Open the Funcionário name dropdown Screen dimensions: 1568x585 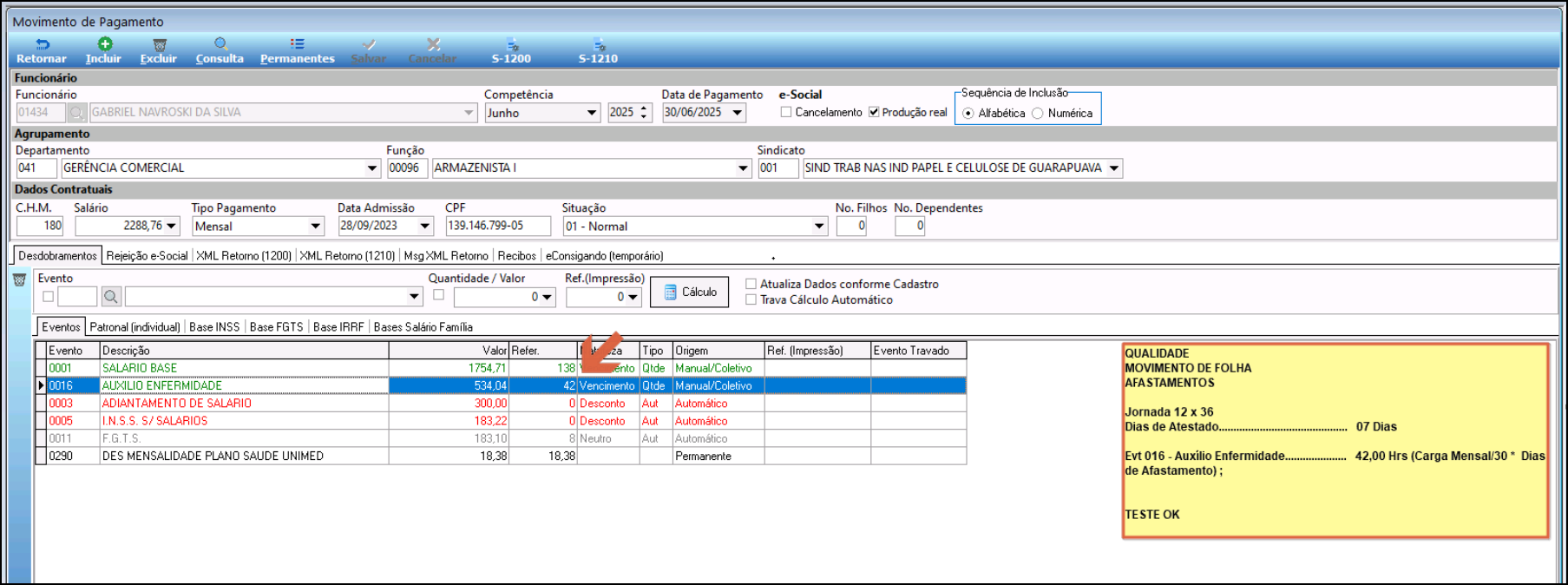click(x=469, y=113)
